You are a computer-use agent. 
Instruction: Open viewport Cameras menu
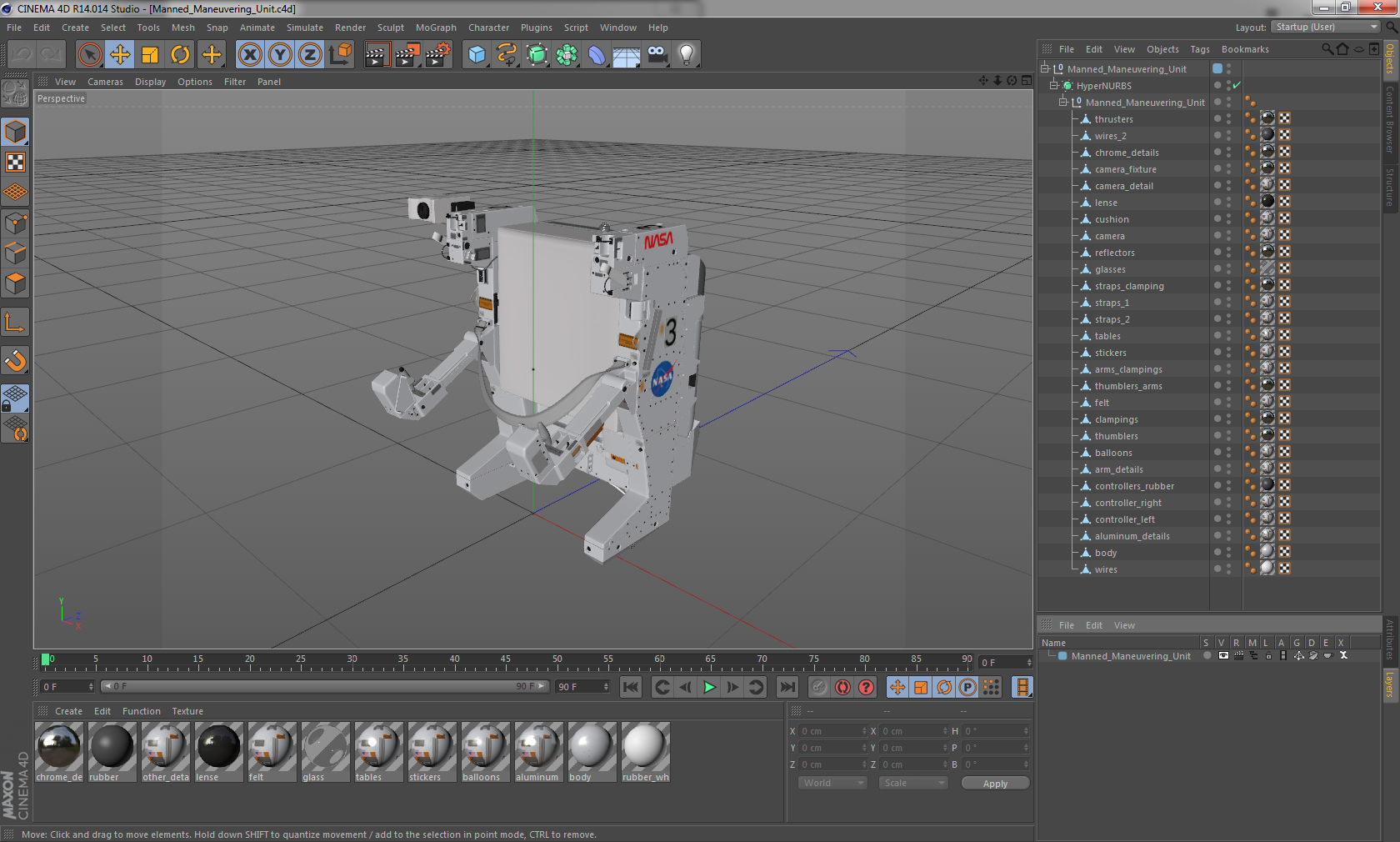click(105, 82)
